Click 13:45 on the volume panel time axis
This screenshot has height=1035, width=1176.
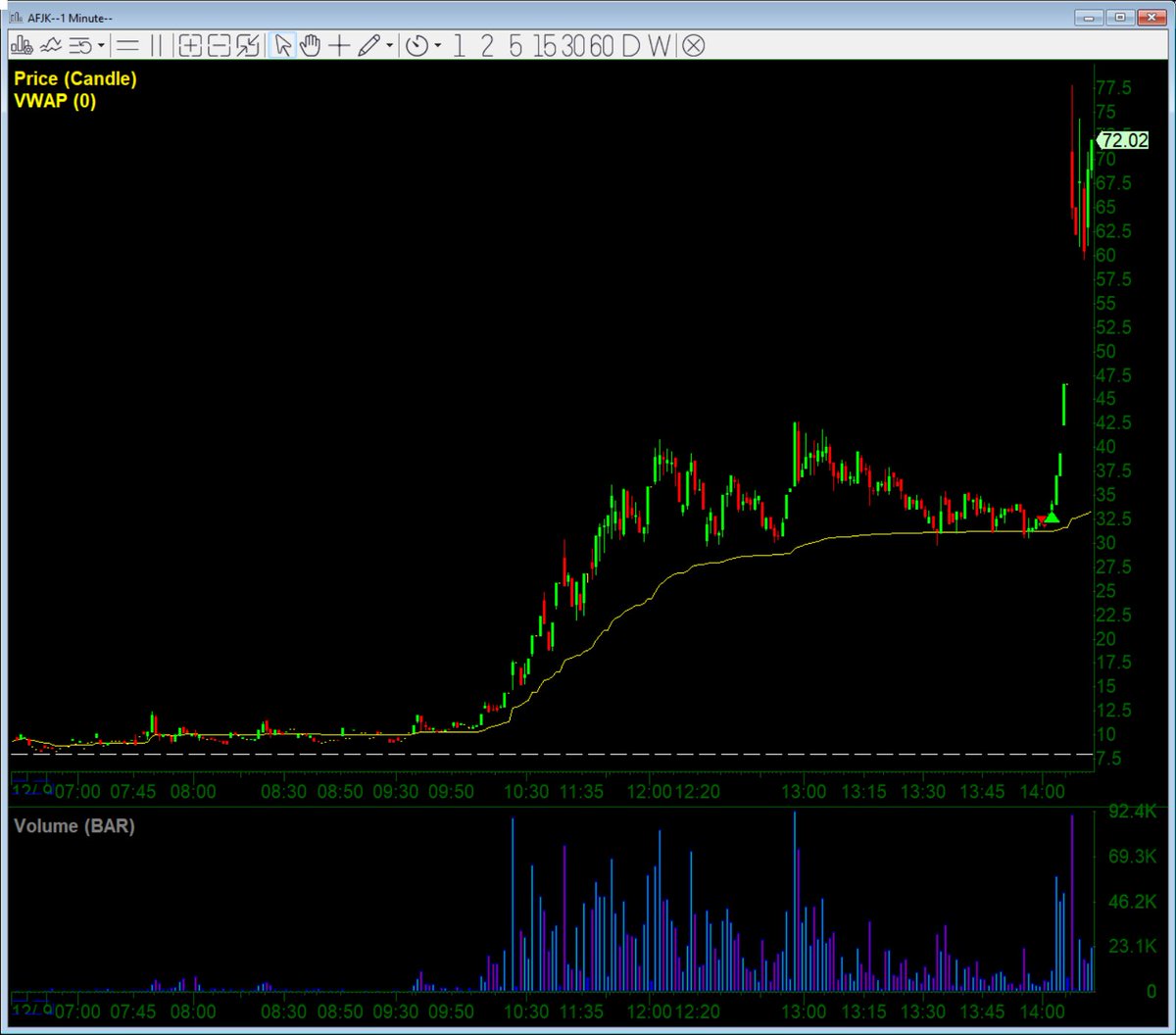(983, 1011)
